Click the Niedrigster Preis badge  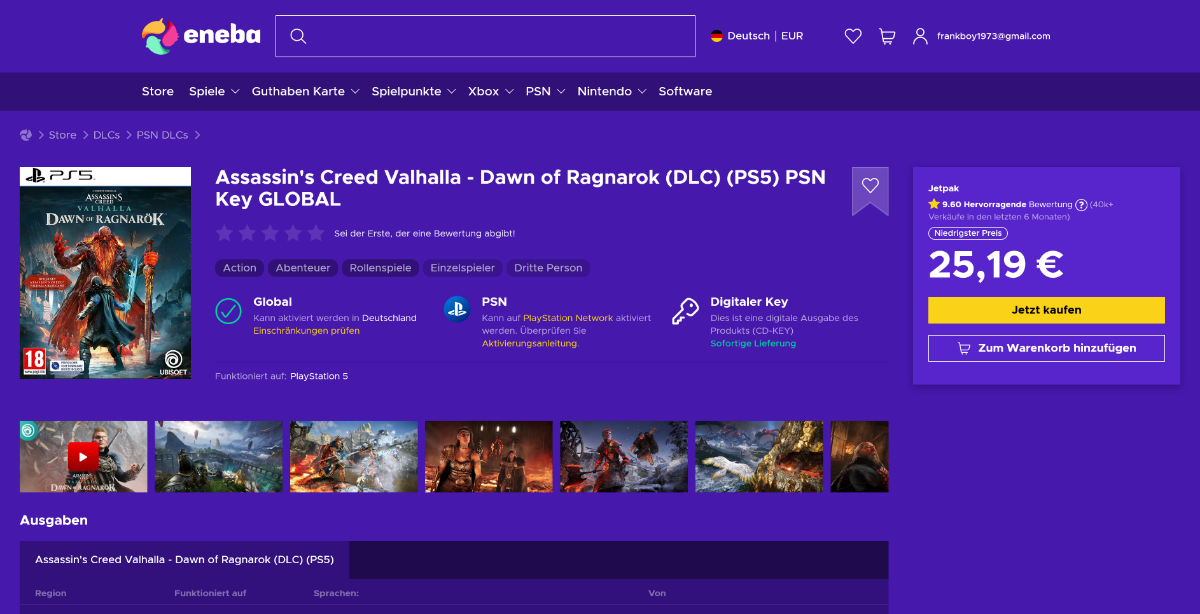pos(968,233)
